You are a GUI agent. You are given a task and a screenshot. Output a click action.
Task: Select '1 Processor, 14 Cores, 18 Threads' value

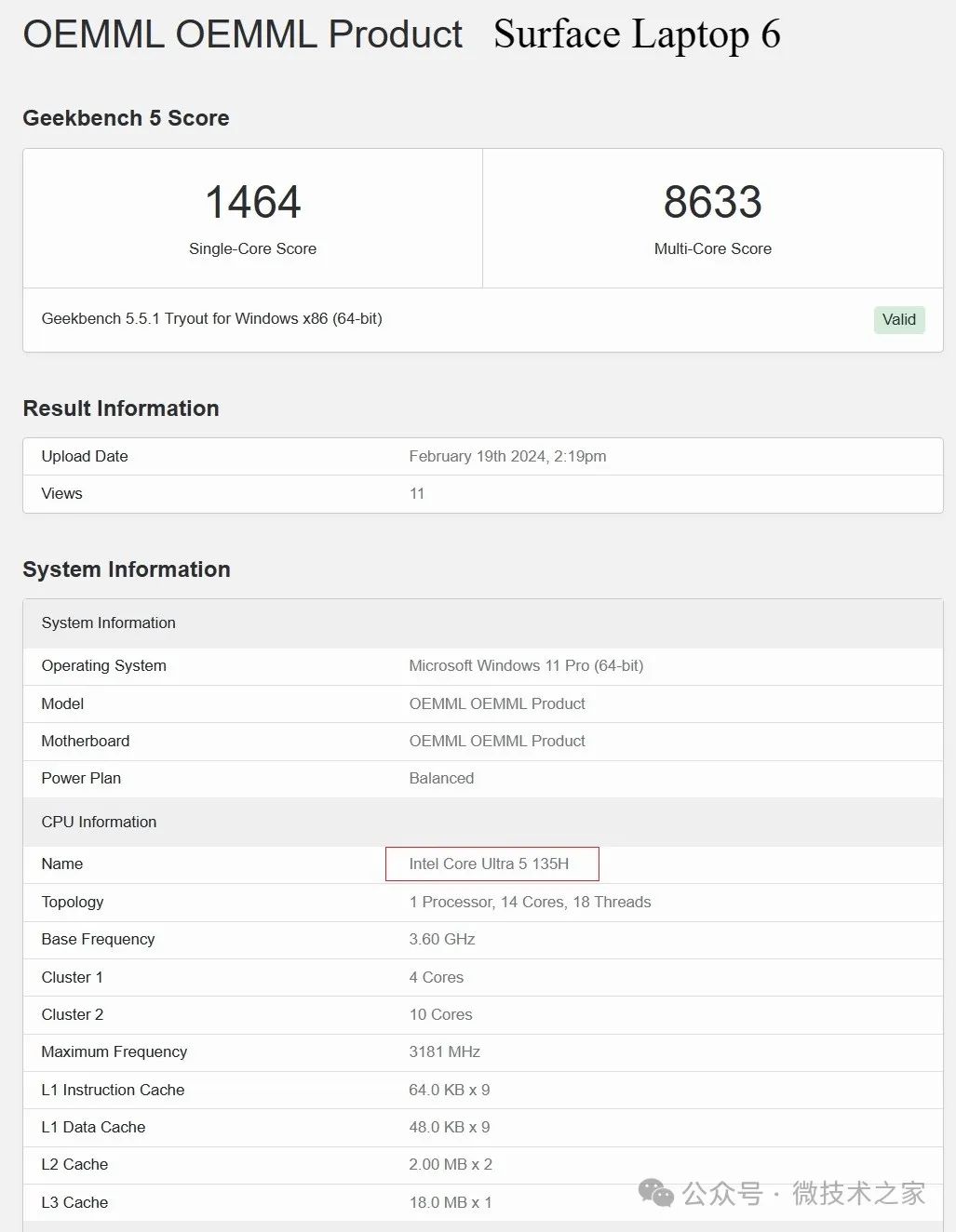(x=530, y=902)
